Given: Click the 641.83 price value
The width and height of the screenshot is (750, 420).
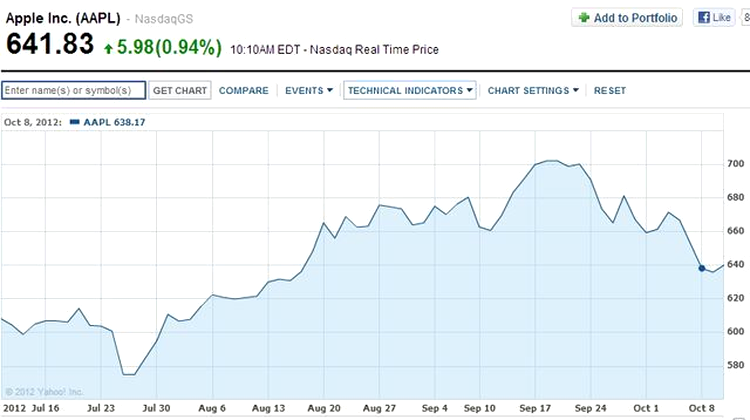Looking at the screenshot, I should point(50,44).
